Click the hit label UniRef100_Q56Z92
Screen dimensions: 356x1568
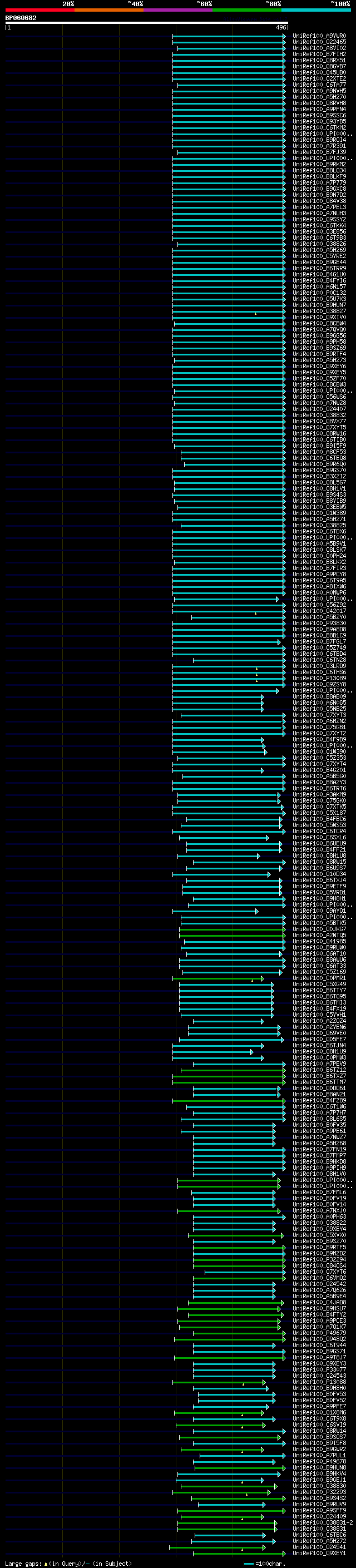319,605
